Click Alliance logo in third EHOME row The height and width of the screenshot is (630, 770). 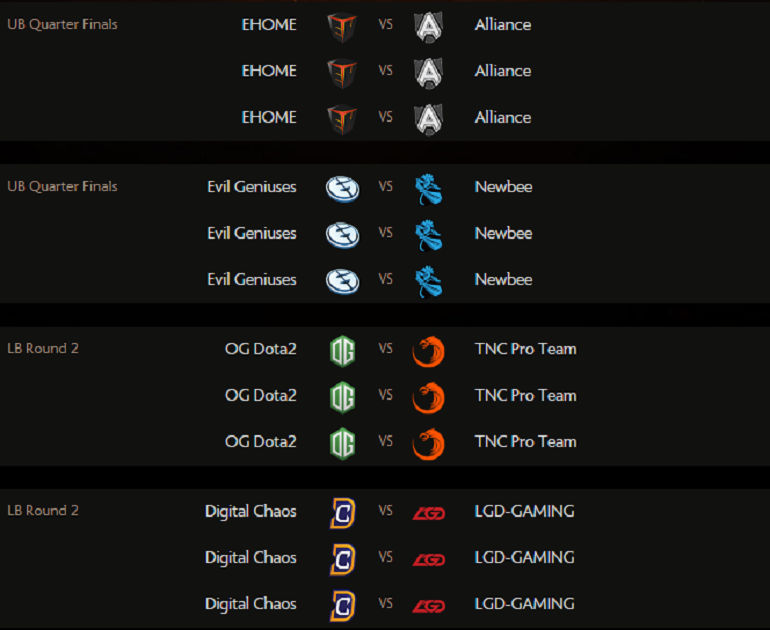point(429,119)
